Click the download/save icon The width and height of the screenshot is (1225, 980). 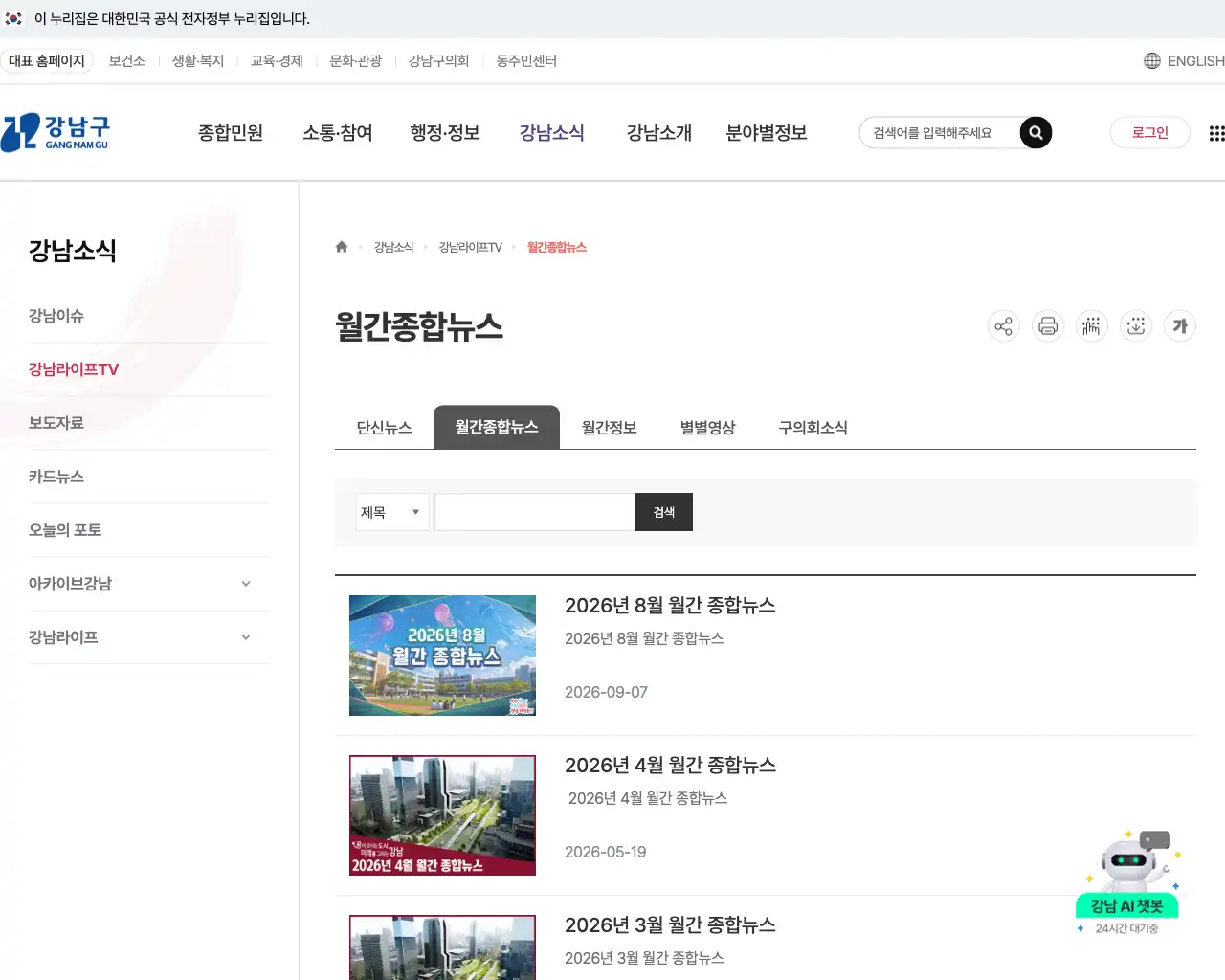tap(1136, 326)
